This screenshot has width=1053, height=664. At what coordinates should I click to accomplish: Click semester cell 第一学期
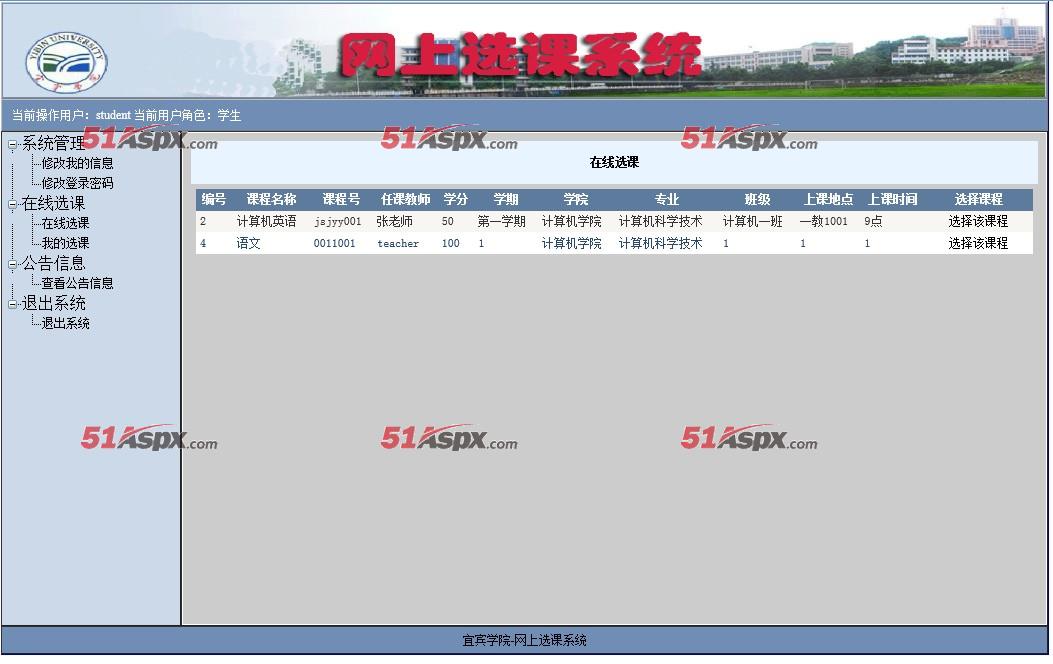pyautogui.click(x=502, y=221)
